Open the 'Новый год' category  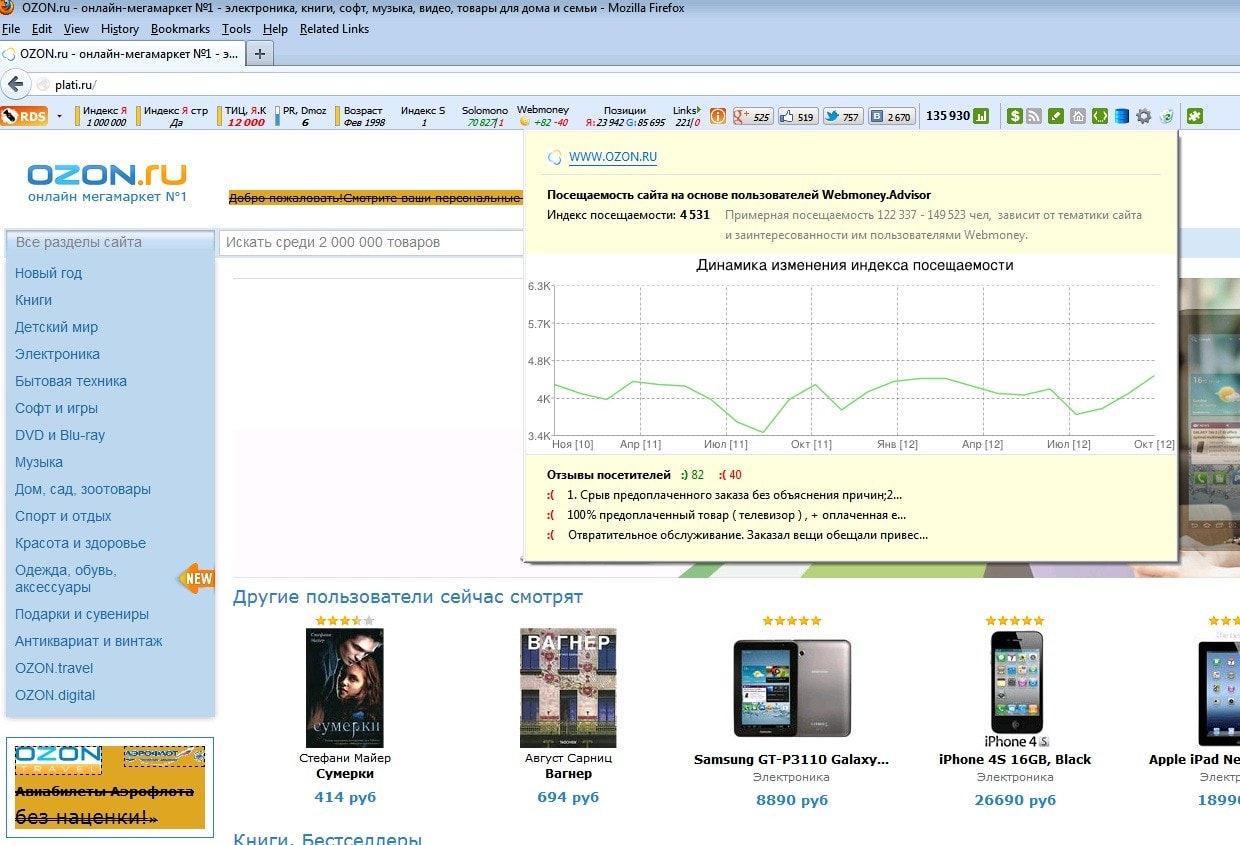48,273
